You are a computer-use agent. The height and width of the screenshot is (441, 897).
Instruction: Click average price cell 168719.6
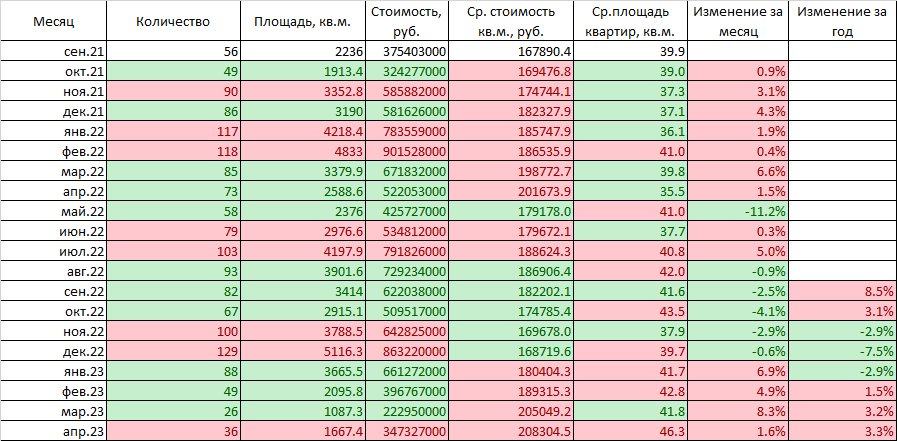pyautogui.click(x=510, y=352)
